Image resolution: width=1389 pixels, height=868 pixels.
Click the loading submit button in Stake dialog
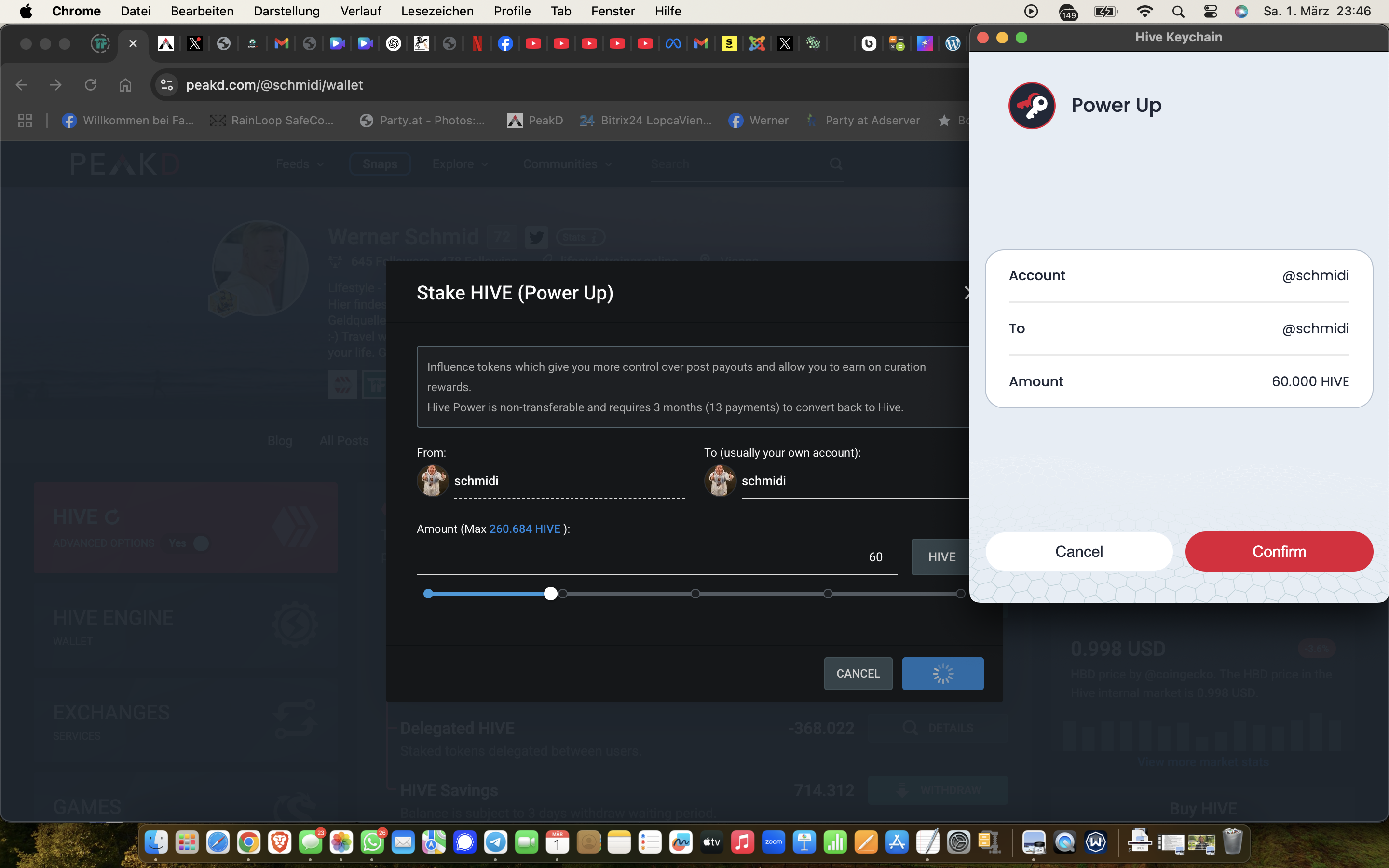coord(942,673)
